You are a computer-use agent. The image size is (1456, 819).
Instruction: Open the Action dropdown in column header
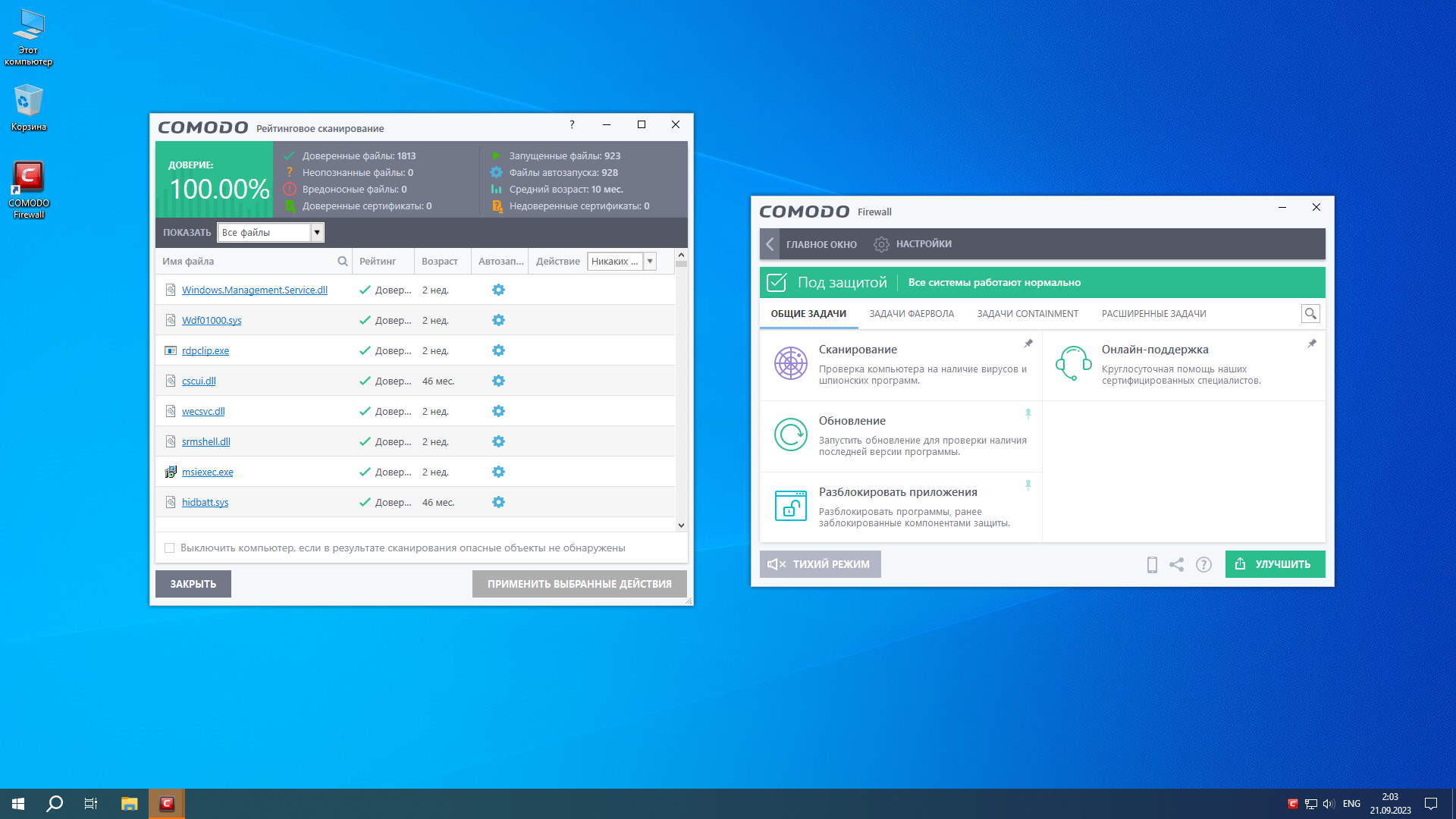pos(649,261)
